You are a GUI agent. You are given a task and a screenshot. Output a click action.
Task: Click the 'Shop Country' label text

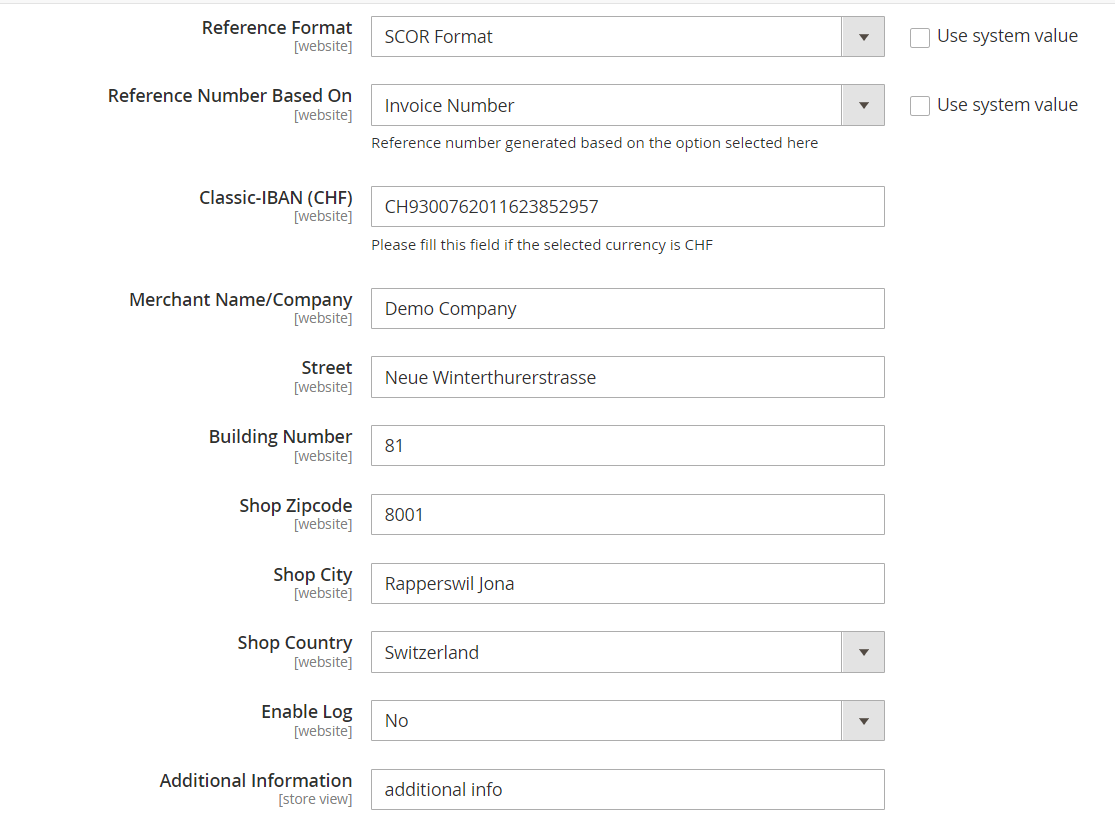[x=294, y=643]
